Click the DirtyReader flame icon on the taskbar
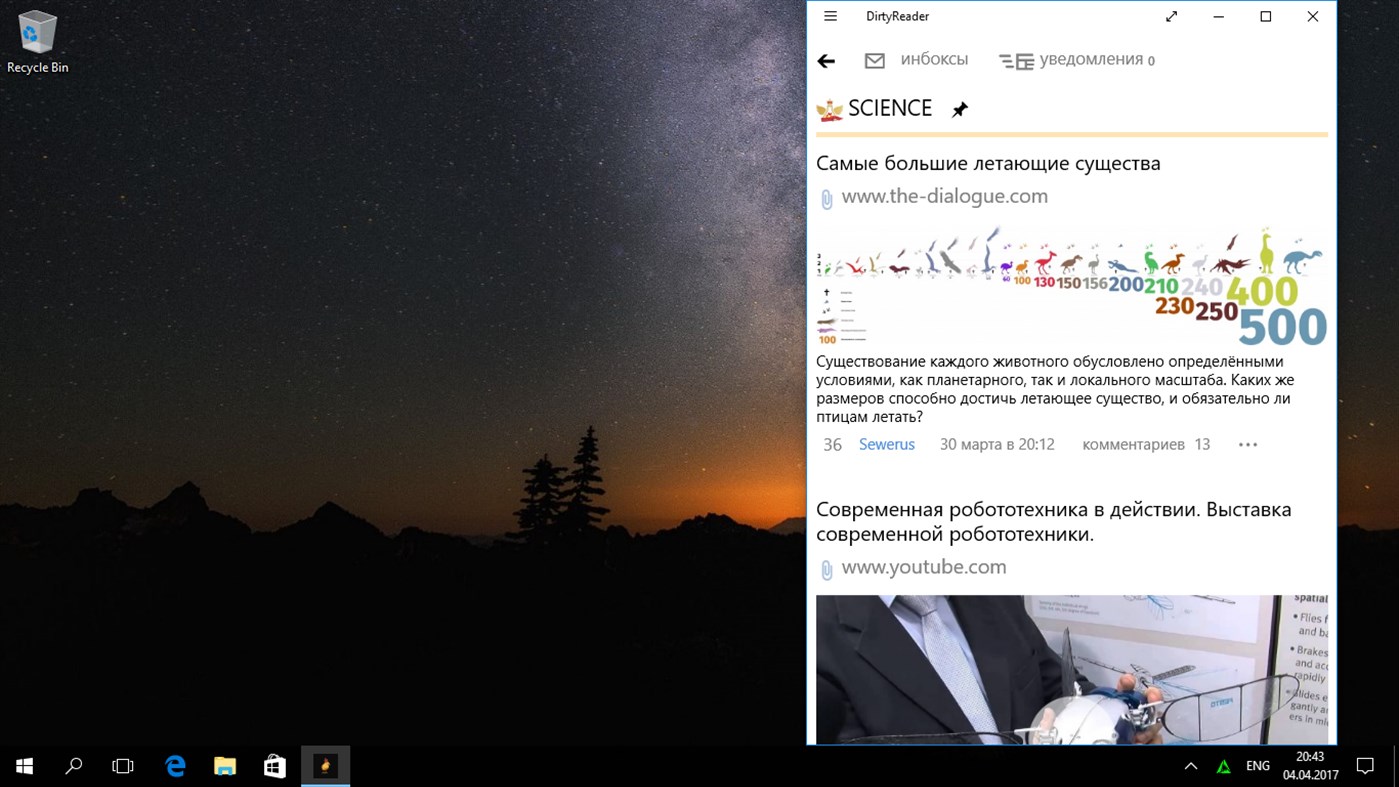1399x787 pixels. point(325,765)
